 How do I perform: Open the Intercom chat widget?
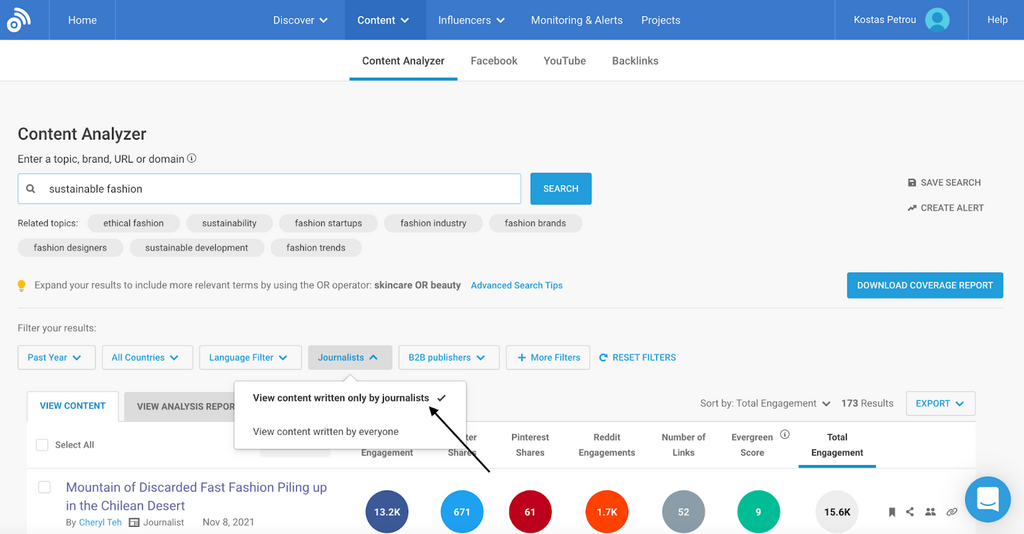pyautogui.click(x=987, y=498)
